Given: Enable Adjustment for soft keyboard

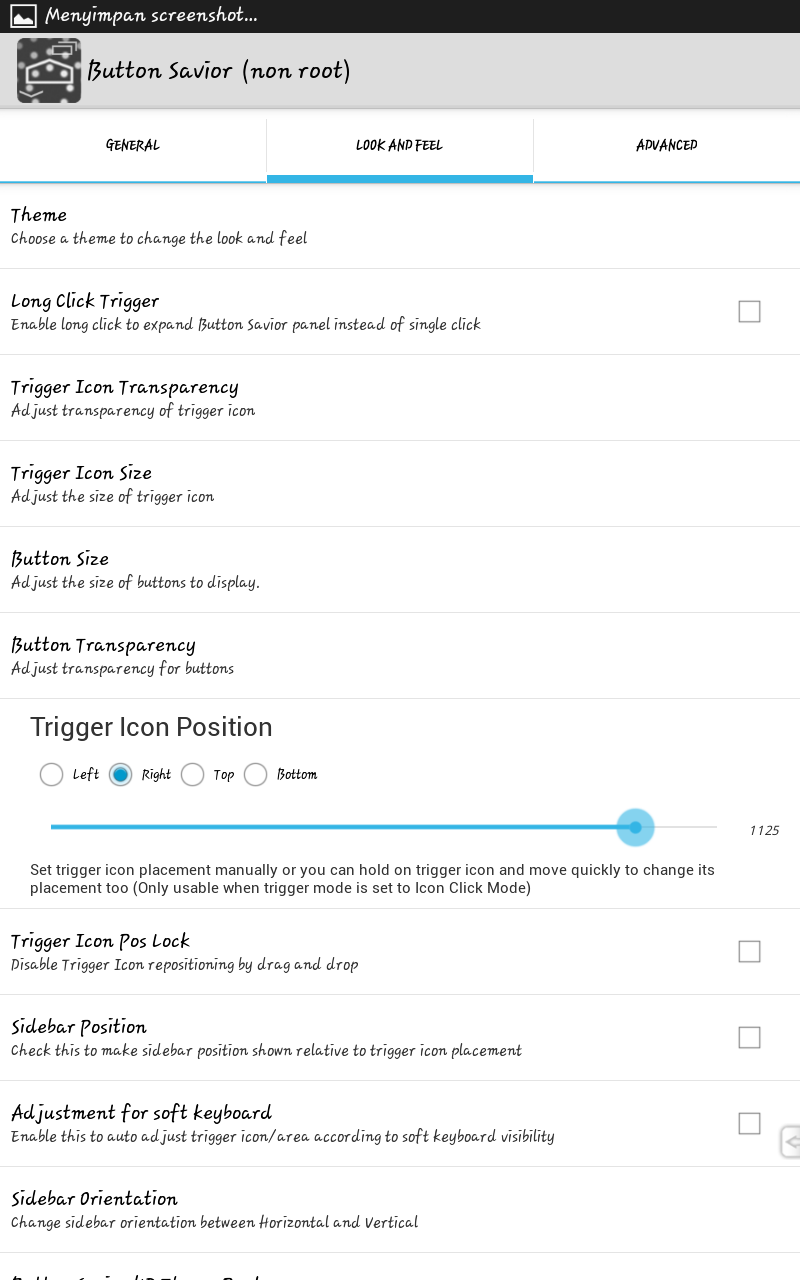Looking at the screenshot, I should coord(749,1123).
